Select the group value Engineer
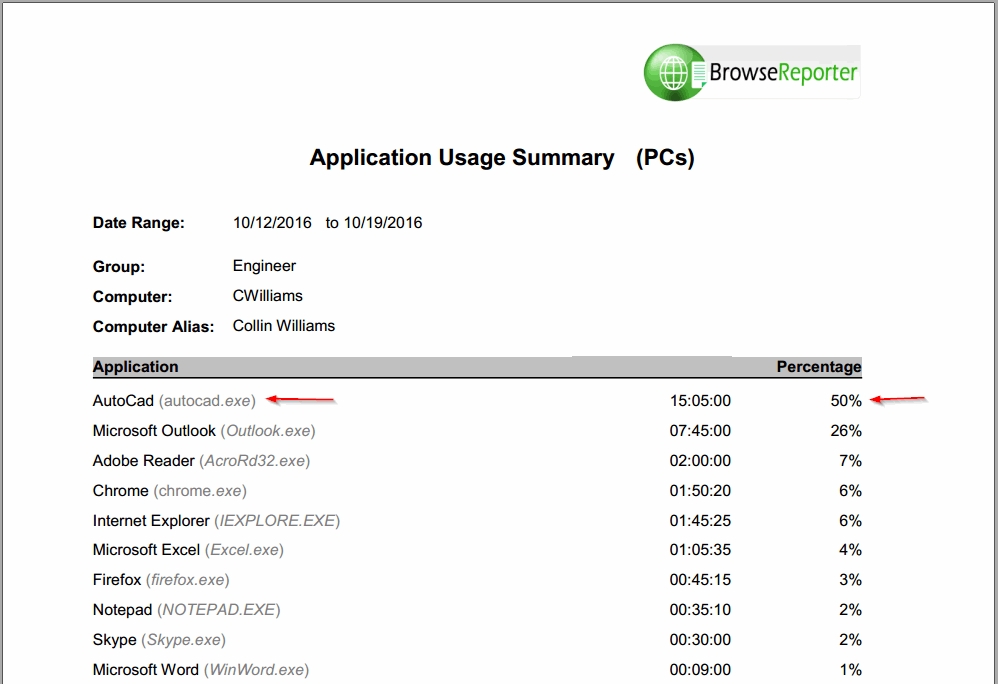The height and width of the screenshot is (684, 998). click(264, 266)
